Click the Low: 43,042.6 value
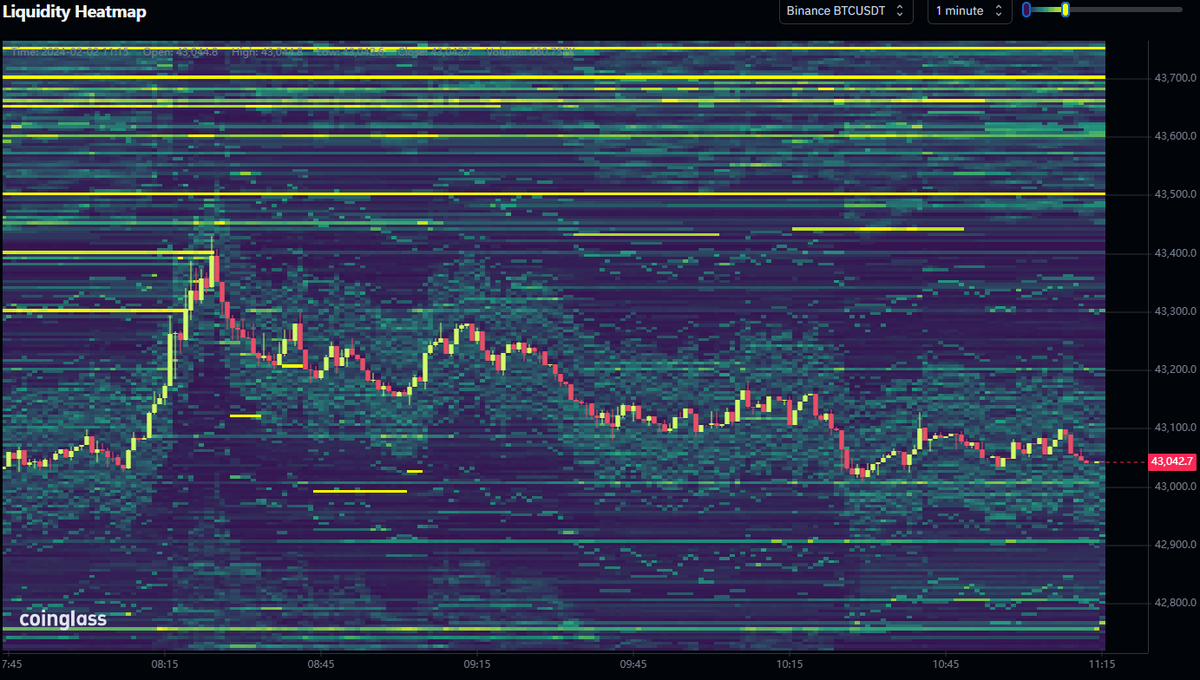Image resolution: width=1200 pixels, height=680 pixels. coord(348,48)
